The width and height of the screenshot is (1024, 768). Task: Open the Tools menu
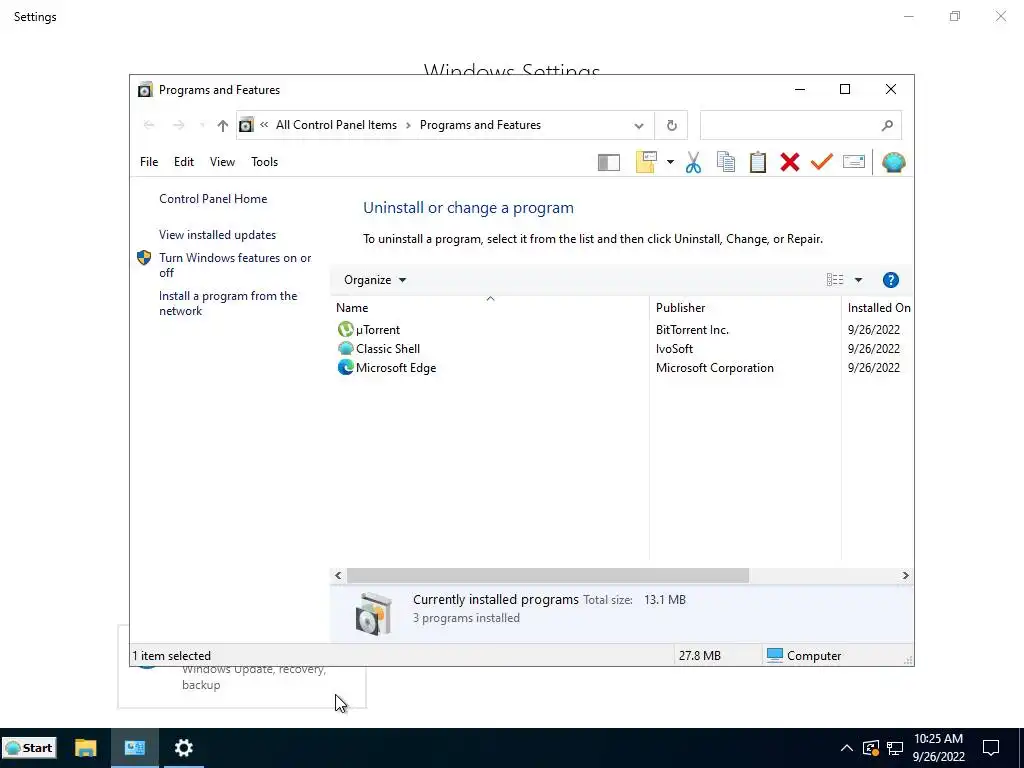[264, 162]
